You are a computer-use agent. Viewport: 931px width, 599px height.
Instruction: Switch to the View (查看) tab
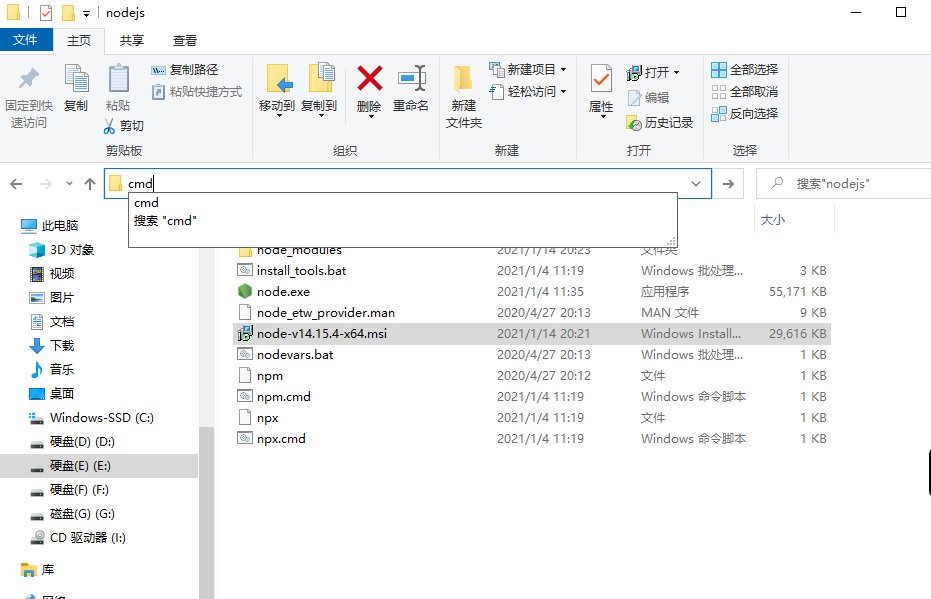click(x=184, y=41)
